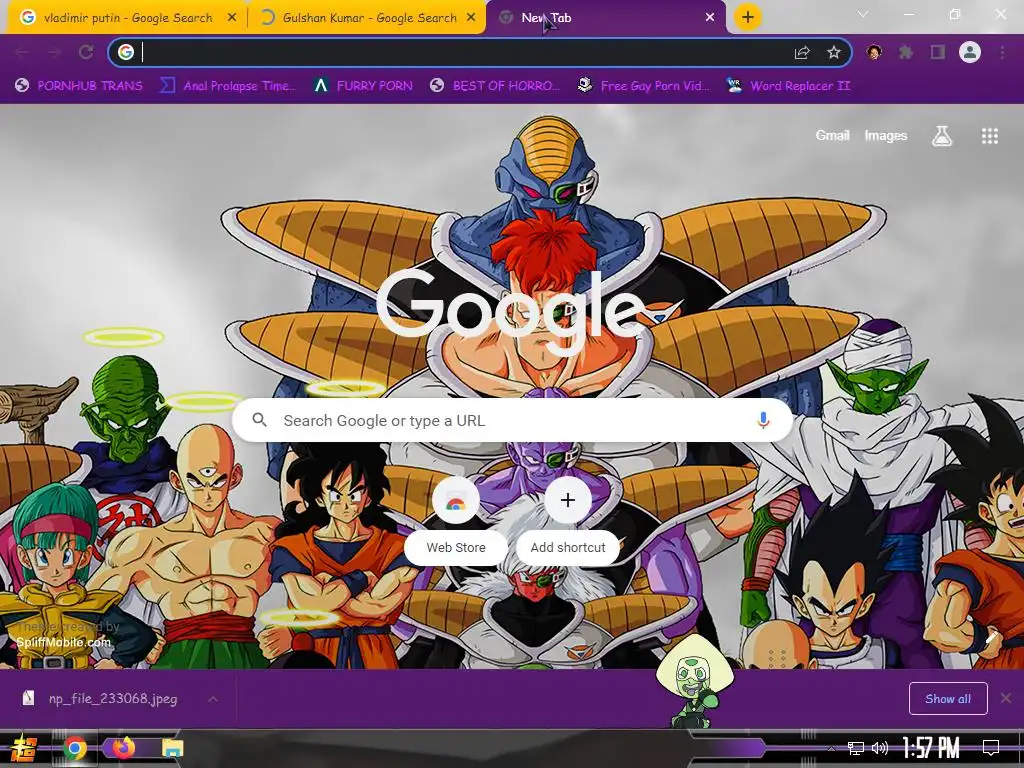The image size is (1024, 768).
Task: Click Add shortcut
Action: click(568, 517)
